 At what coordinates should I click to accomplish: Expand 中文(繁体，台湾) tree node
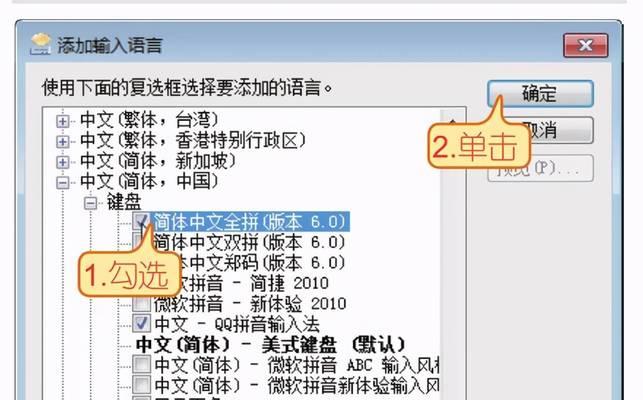[x=63, y=121]
